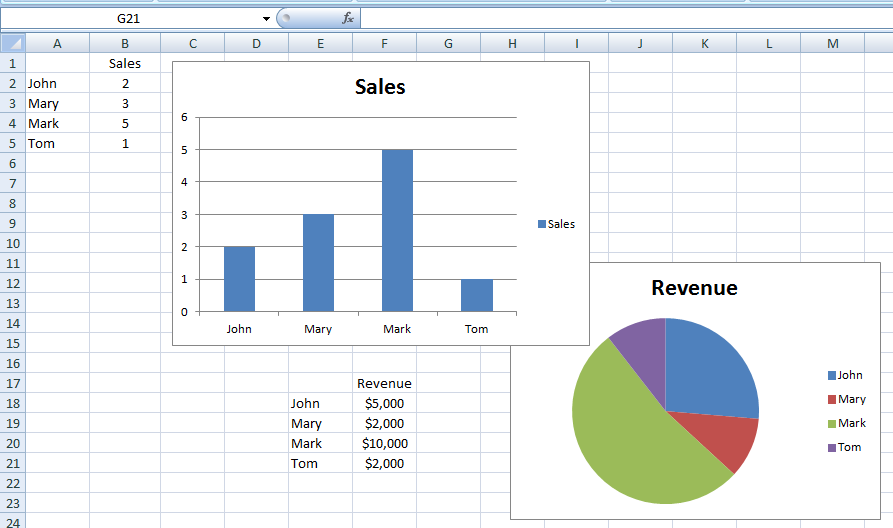The image size is (893, 528).
Task: Click the Mark axis label in bar chart
Action: (x=397, y=329)
